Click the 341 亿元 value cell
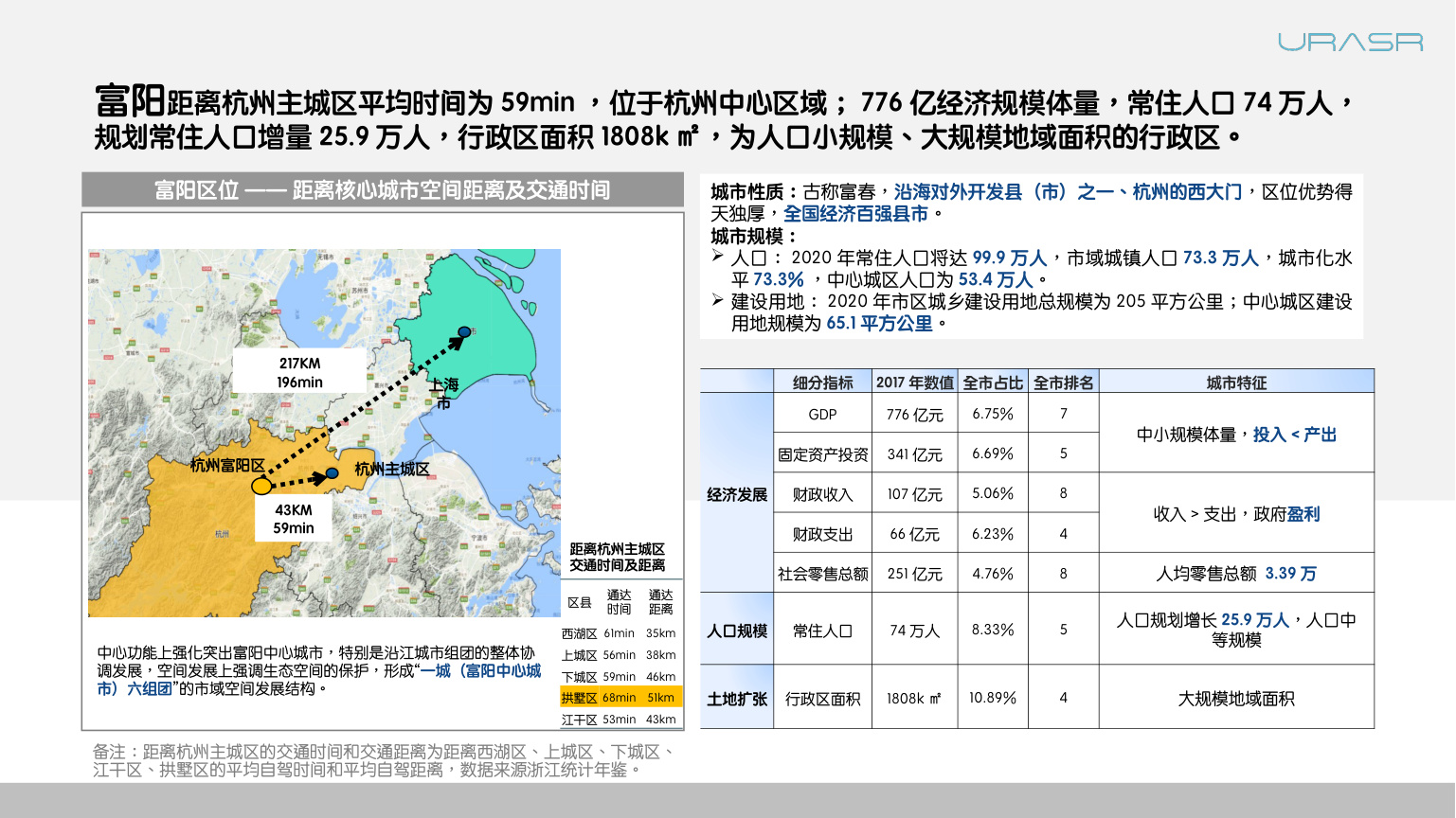 (914, 453)
